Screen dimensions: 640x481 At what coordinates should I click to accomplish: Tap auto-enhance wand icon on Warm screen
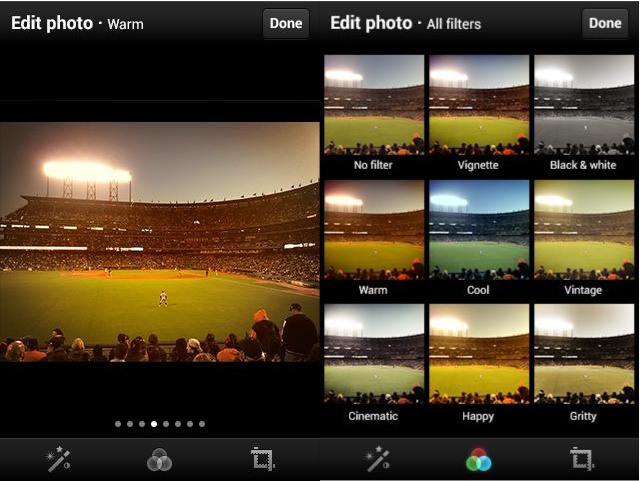[57, 460]
